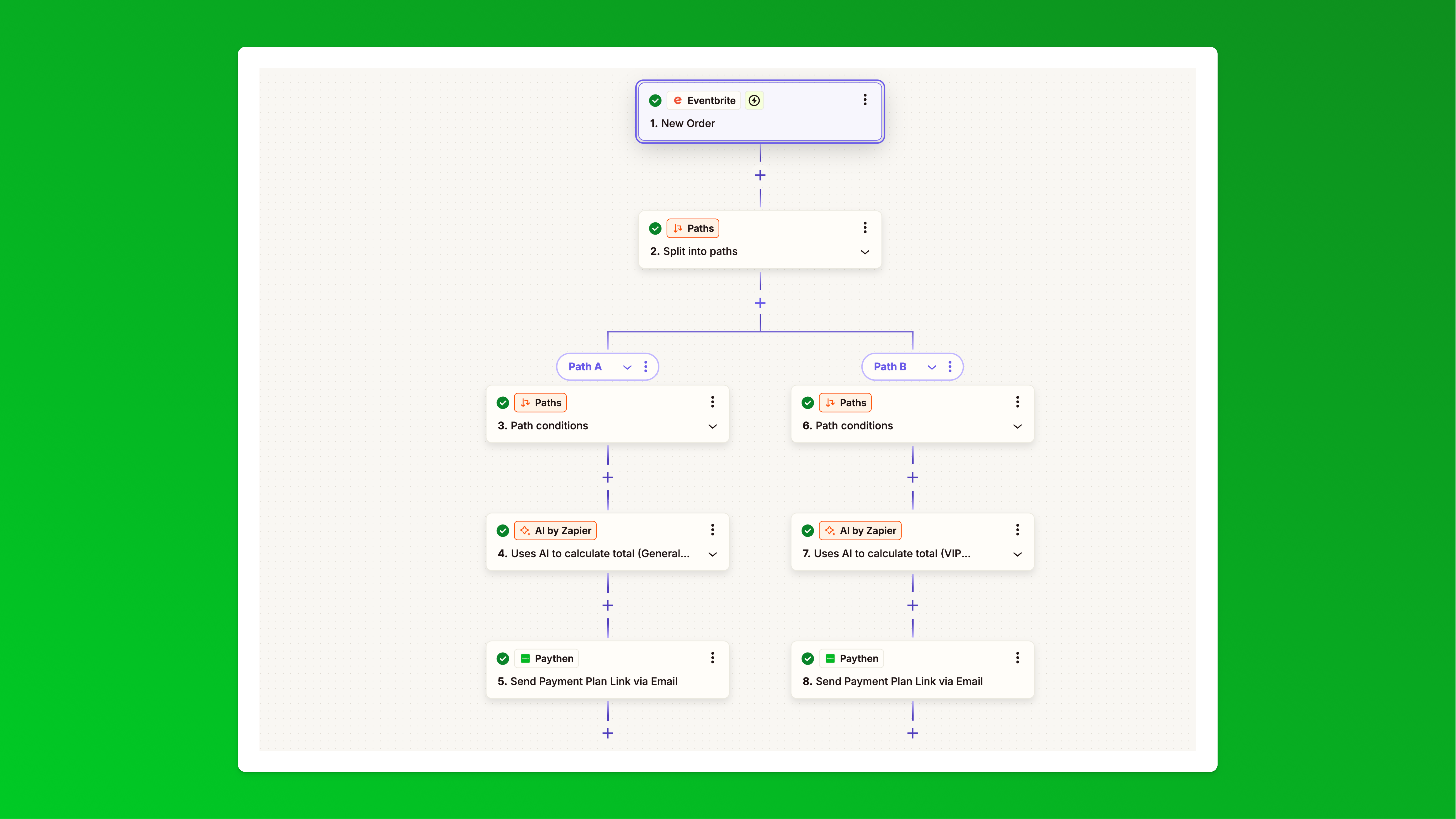Click Paths badge on step 6
The height and width of the screenshot is (819, 1456).
[x=845, y=403]
